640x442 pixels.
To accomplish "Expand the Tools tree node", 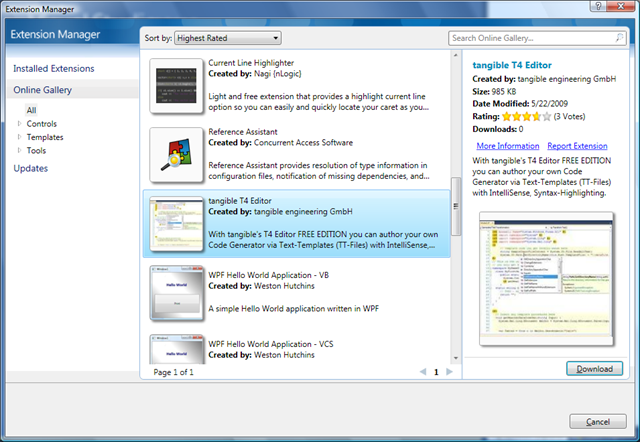I will (30, 149).
